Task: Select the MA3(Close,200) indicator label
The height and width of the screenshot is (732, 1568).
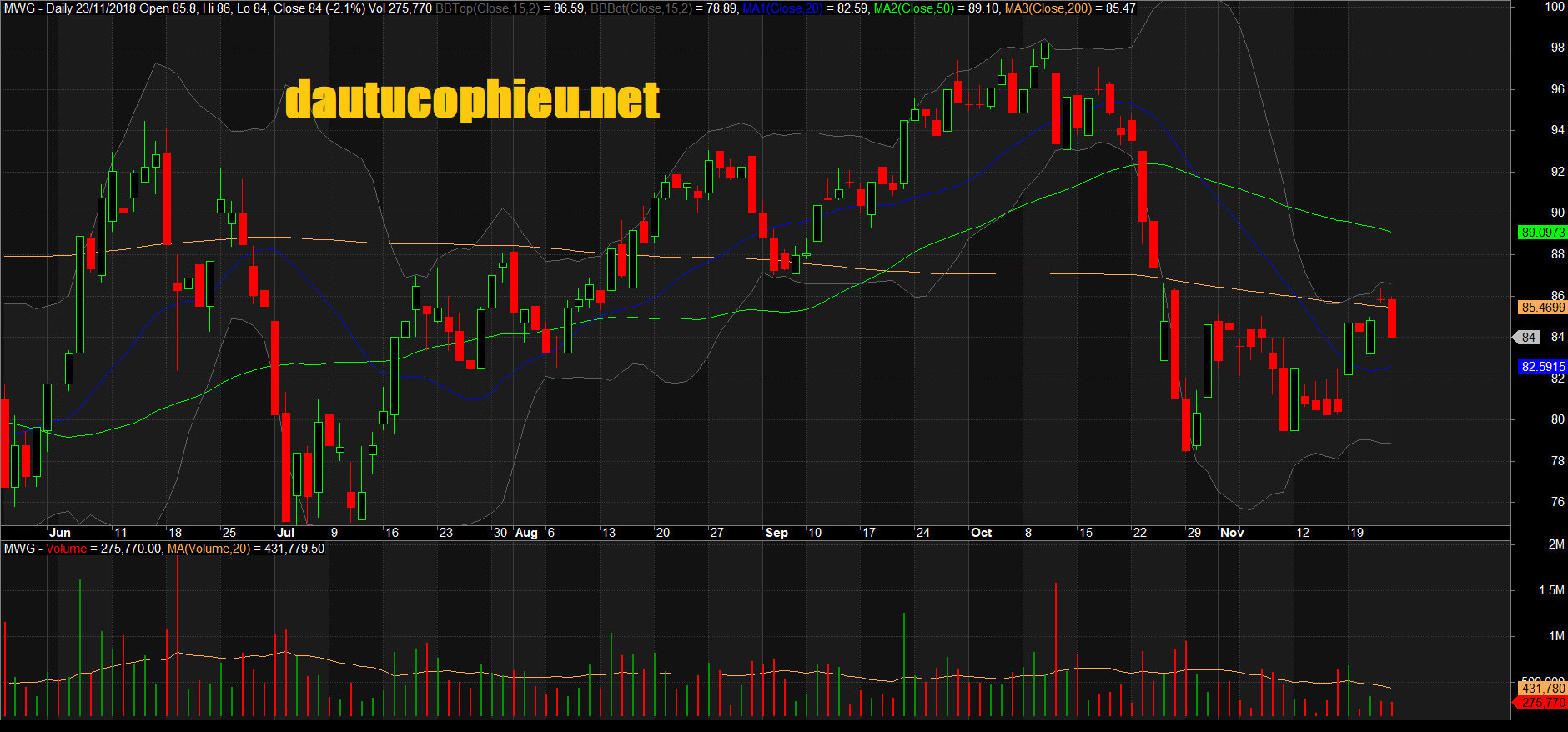Action: click(x=1048, y=8)
